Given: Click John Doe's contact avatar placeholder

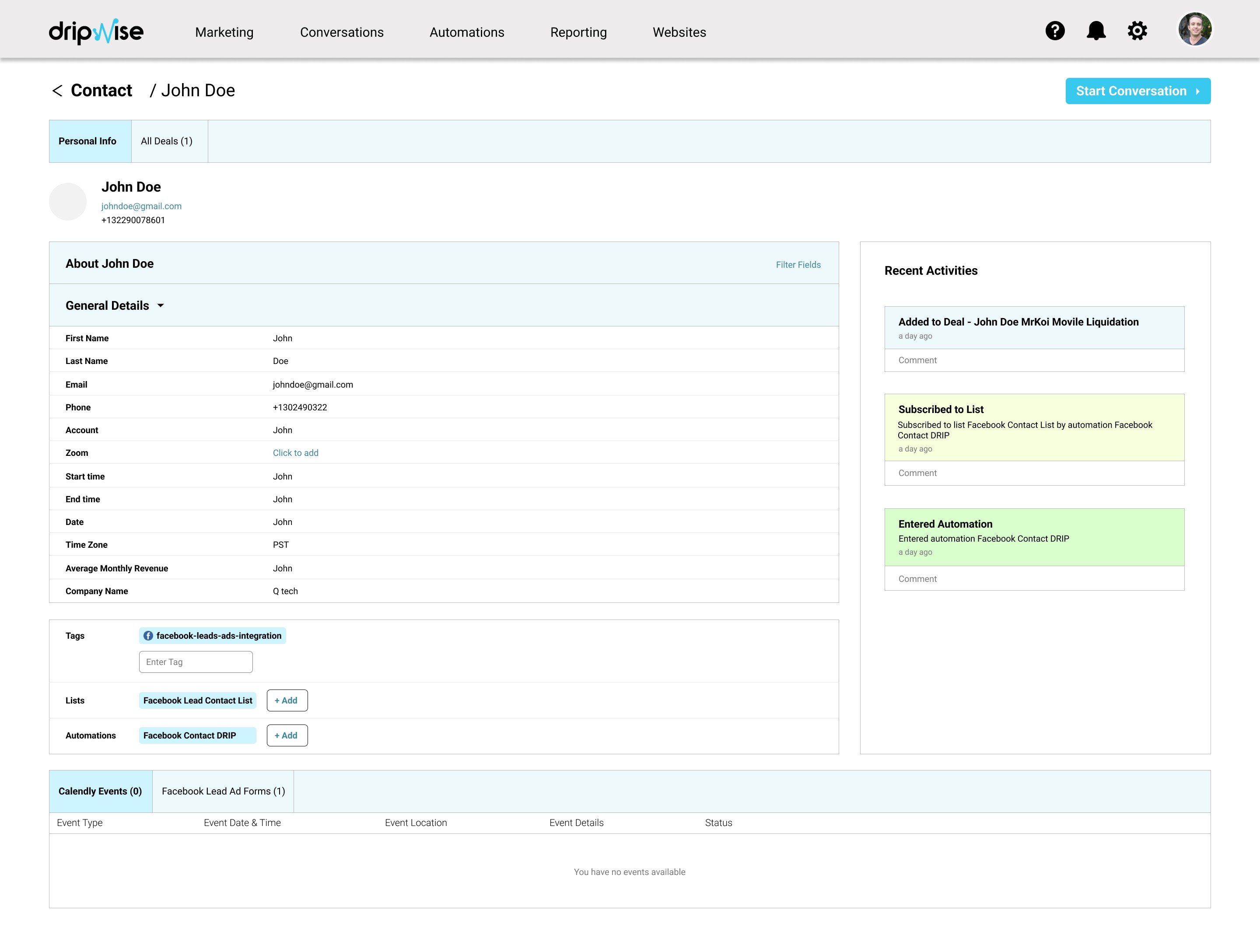Looking at the screenshot, I should click(68, 202).
